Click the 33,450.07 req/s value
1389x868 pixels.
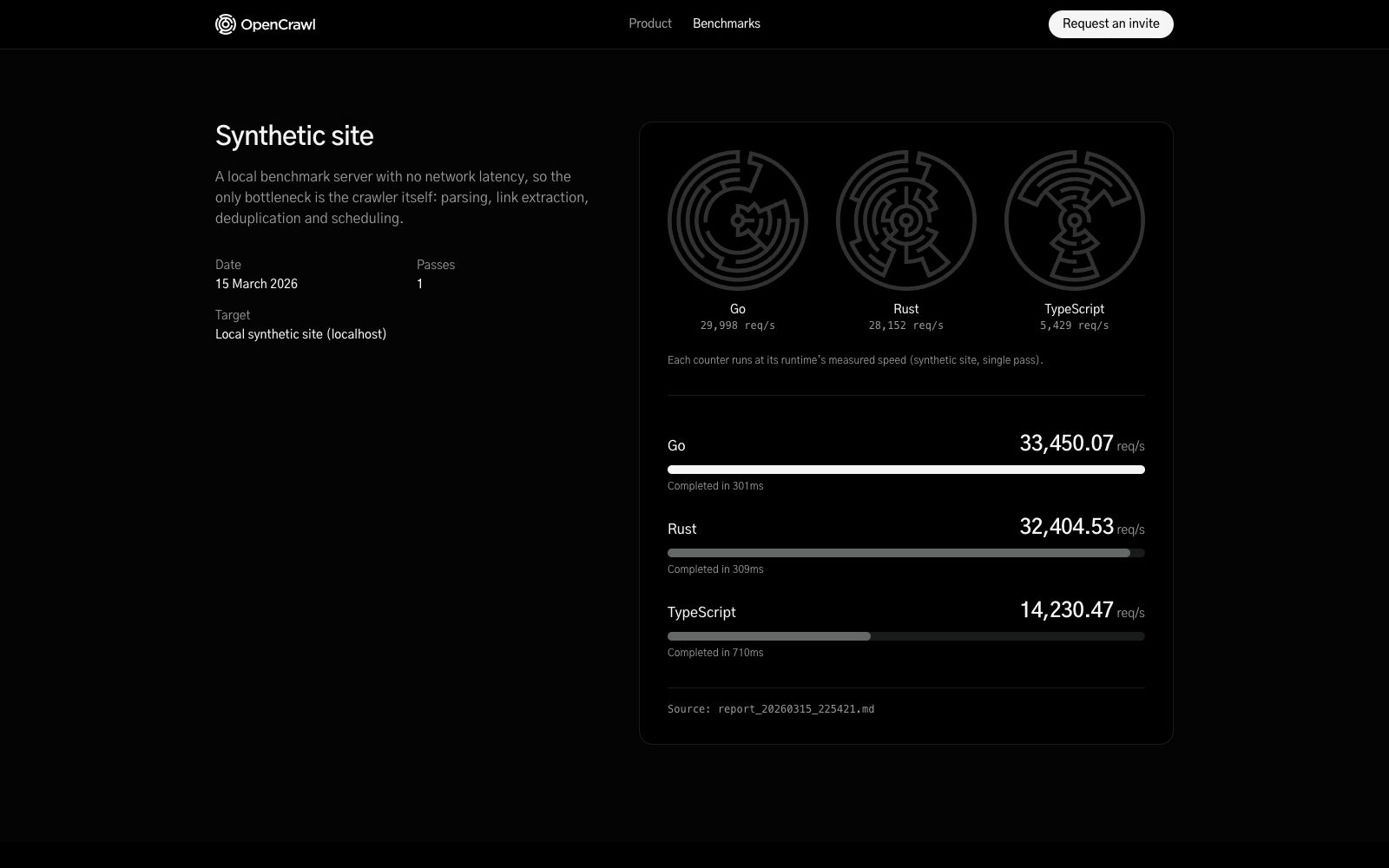(1082, 444)
